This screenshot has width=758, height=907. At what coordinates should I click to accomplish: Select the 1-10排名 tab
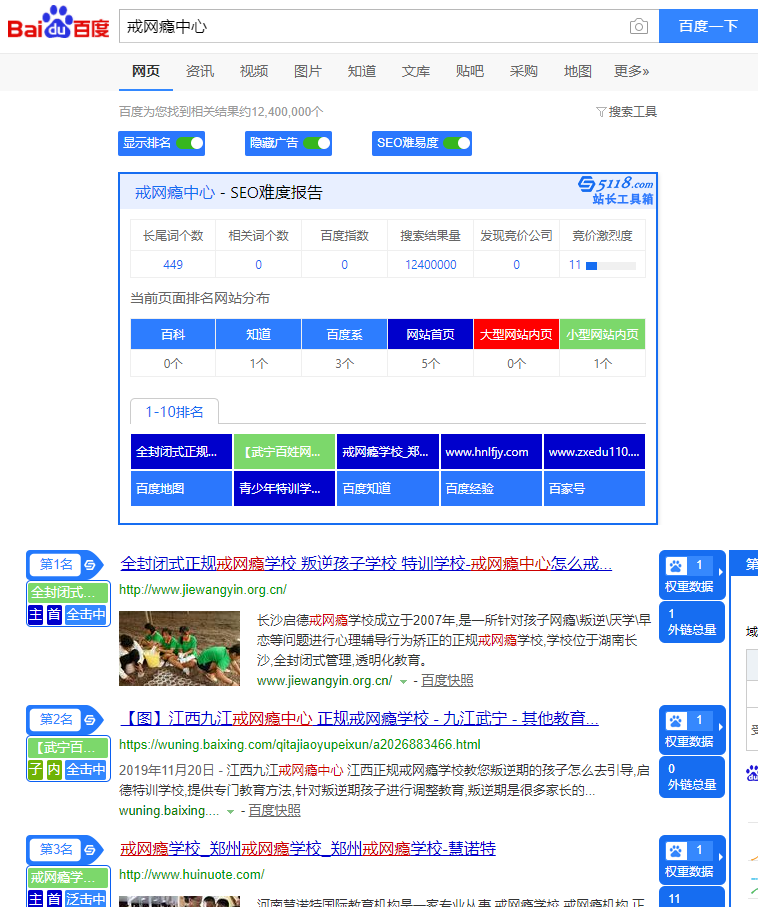point(174,411)
